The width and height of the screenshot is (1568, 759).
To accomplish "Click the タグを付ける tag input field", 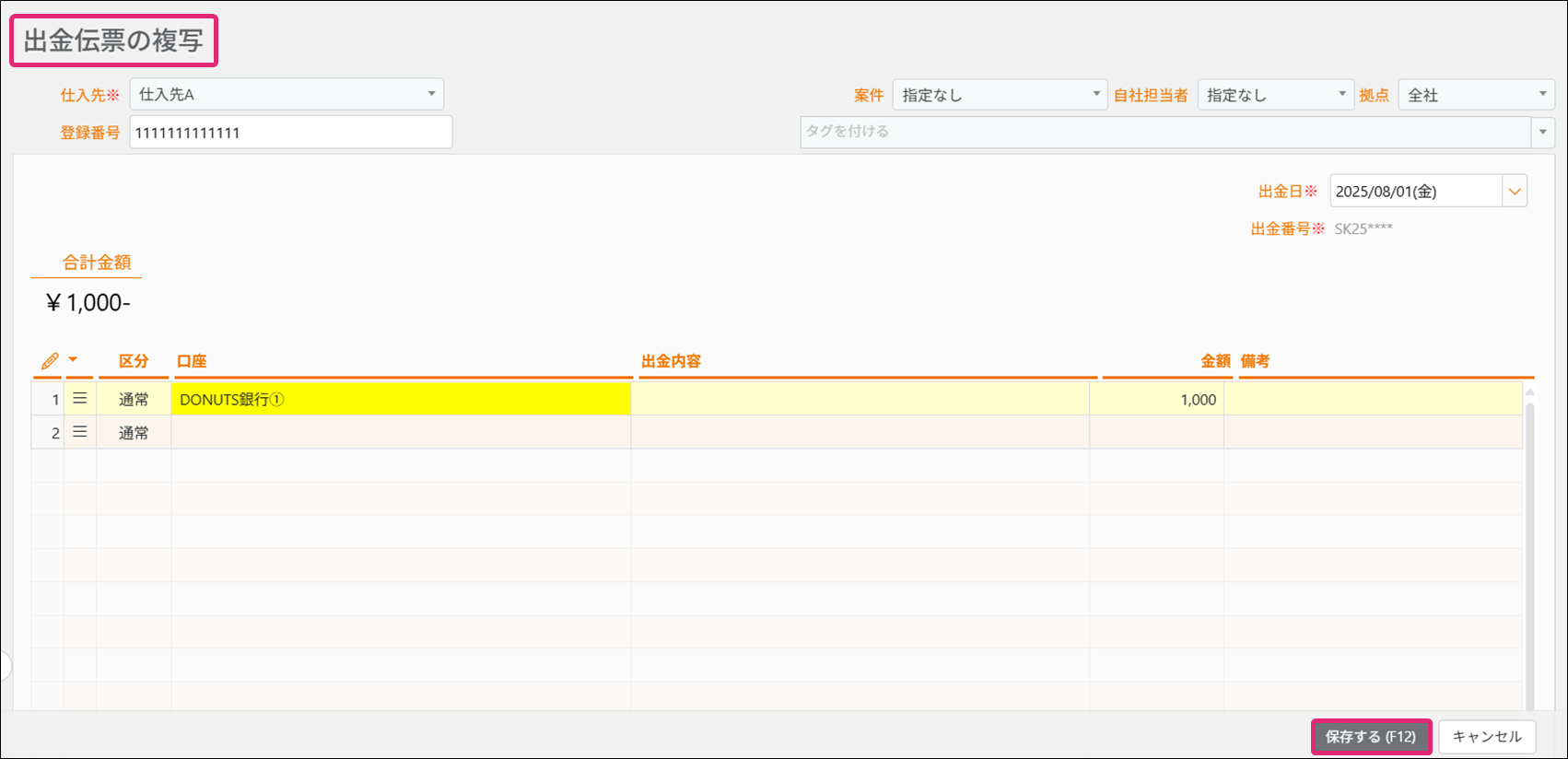I will pos(1164,132).
